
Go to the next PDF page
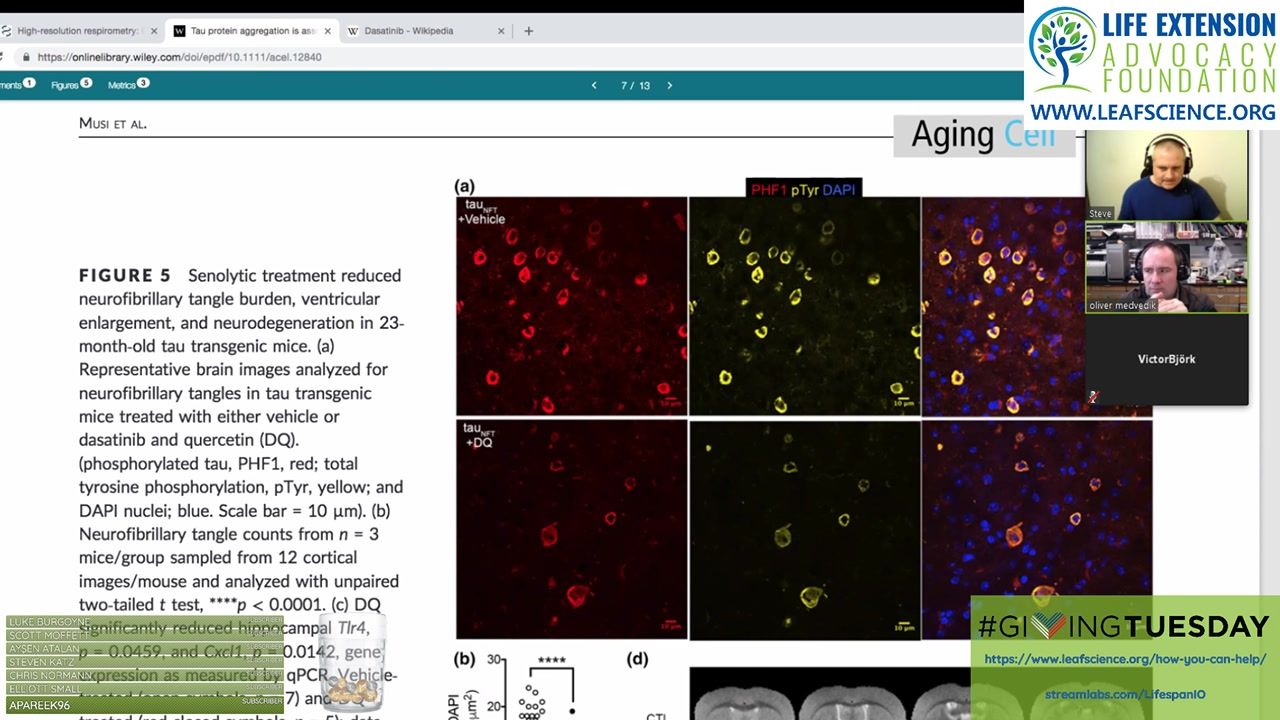click(669, 86)
